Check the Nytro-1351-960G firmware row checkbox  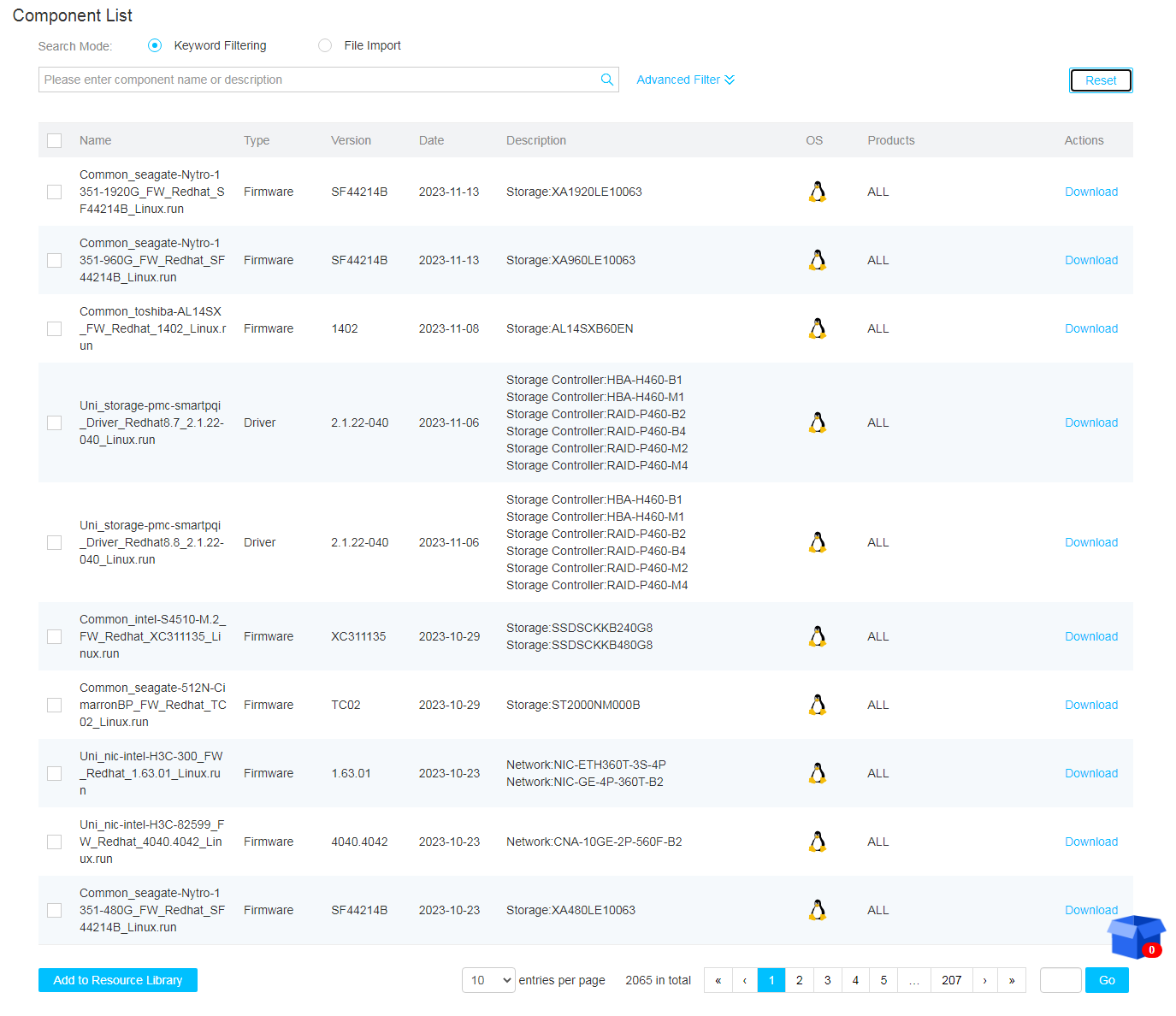pos(55,260)
